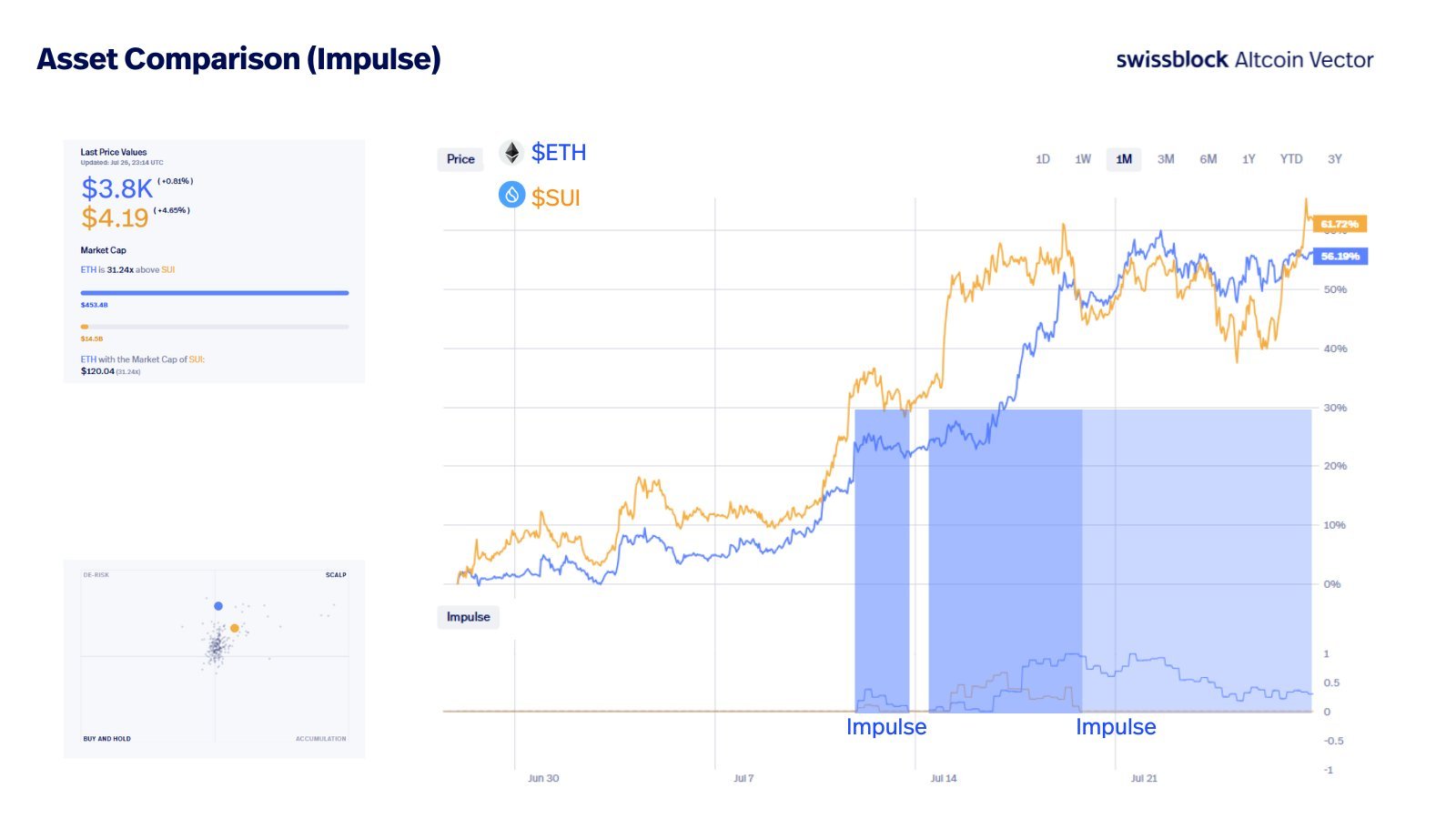
Task: Click the Price panel label
Action: tap(460, 159)
